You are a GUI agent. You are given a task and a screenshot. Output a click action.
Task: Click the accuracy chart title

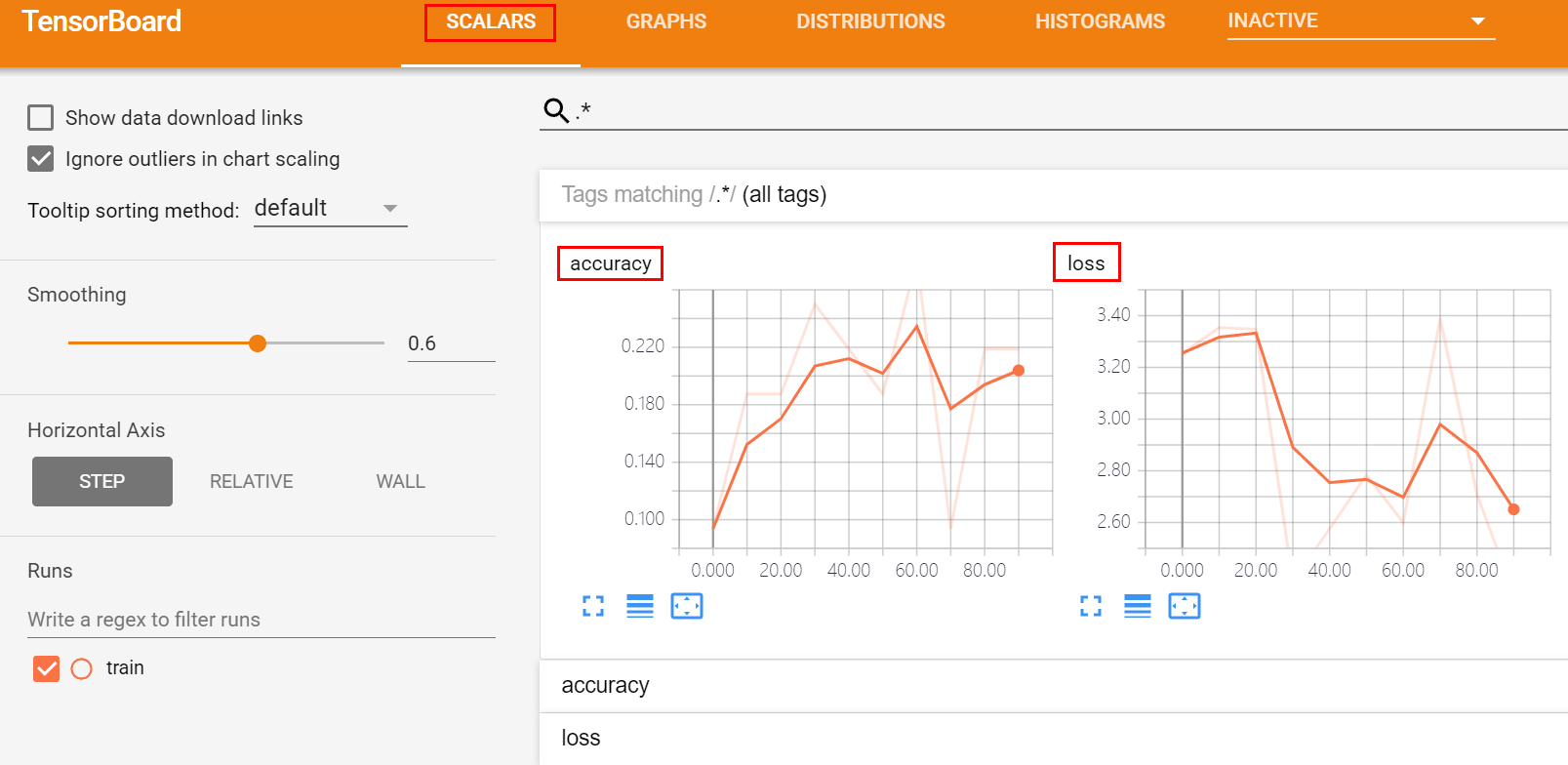click(x=611, y=263)
